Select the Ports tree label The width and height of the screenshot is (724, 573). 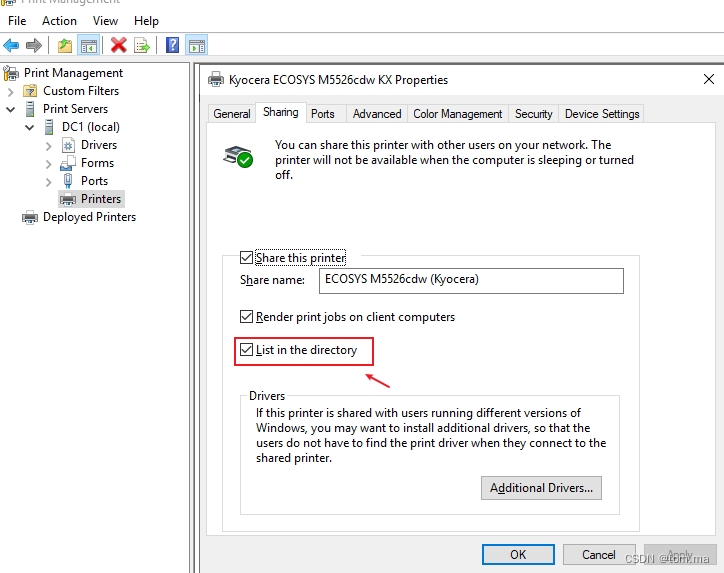[x=94, y=181]
